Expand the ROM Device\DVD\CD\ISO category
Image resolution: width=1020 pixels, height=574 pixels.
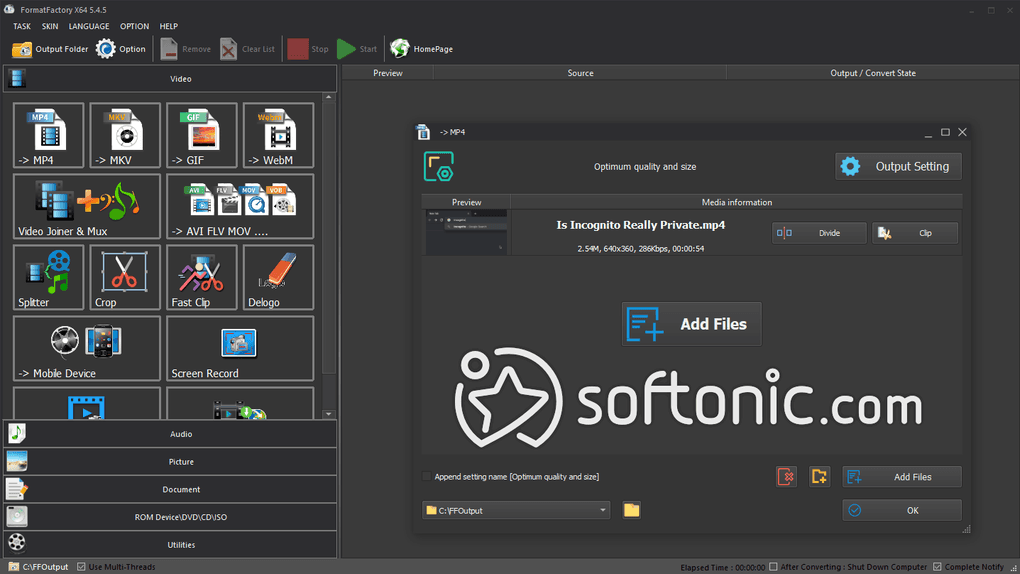click(170, 517)
